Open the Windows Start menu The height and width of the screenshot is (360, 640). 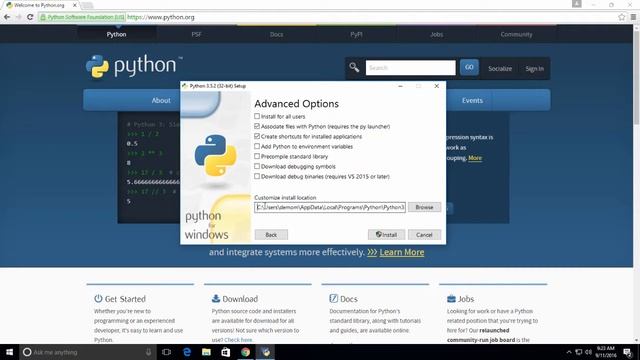[9, 352]
